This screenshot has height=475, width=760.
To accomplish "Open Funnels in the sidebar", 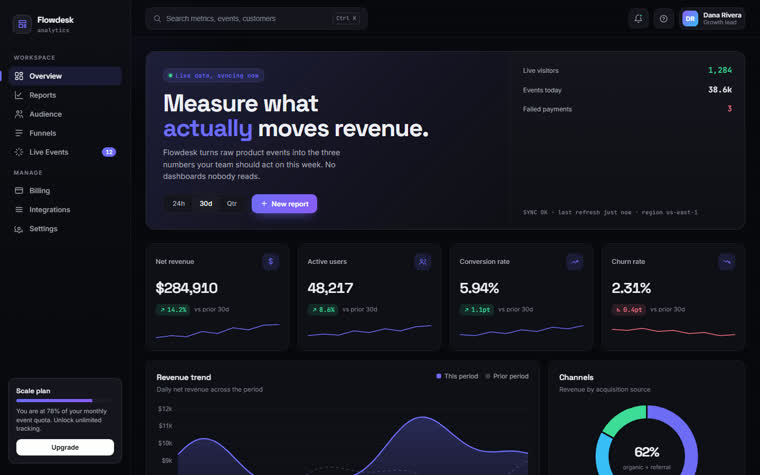I will [x=65, y=133].
